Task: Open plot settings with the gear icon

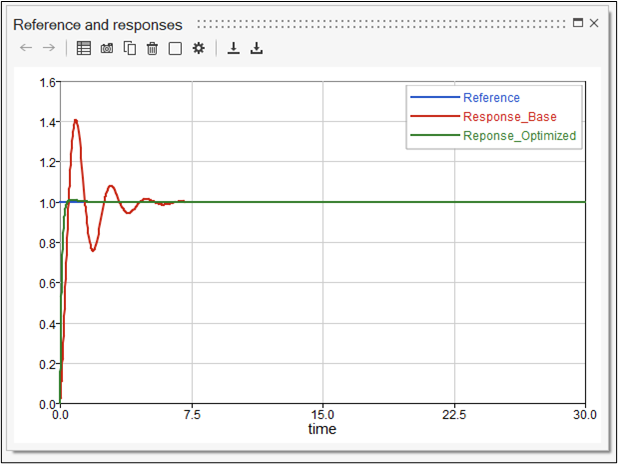Action: click(198, 48)
